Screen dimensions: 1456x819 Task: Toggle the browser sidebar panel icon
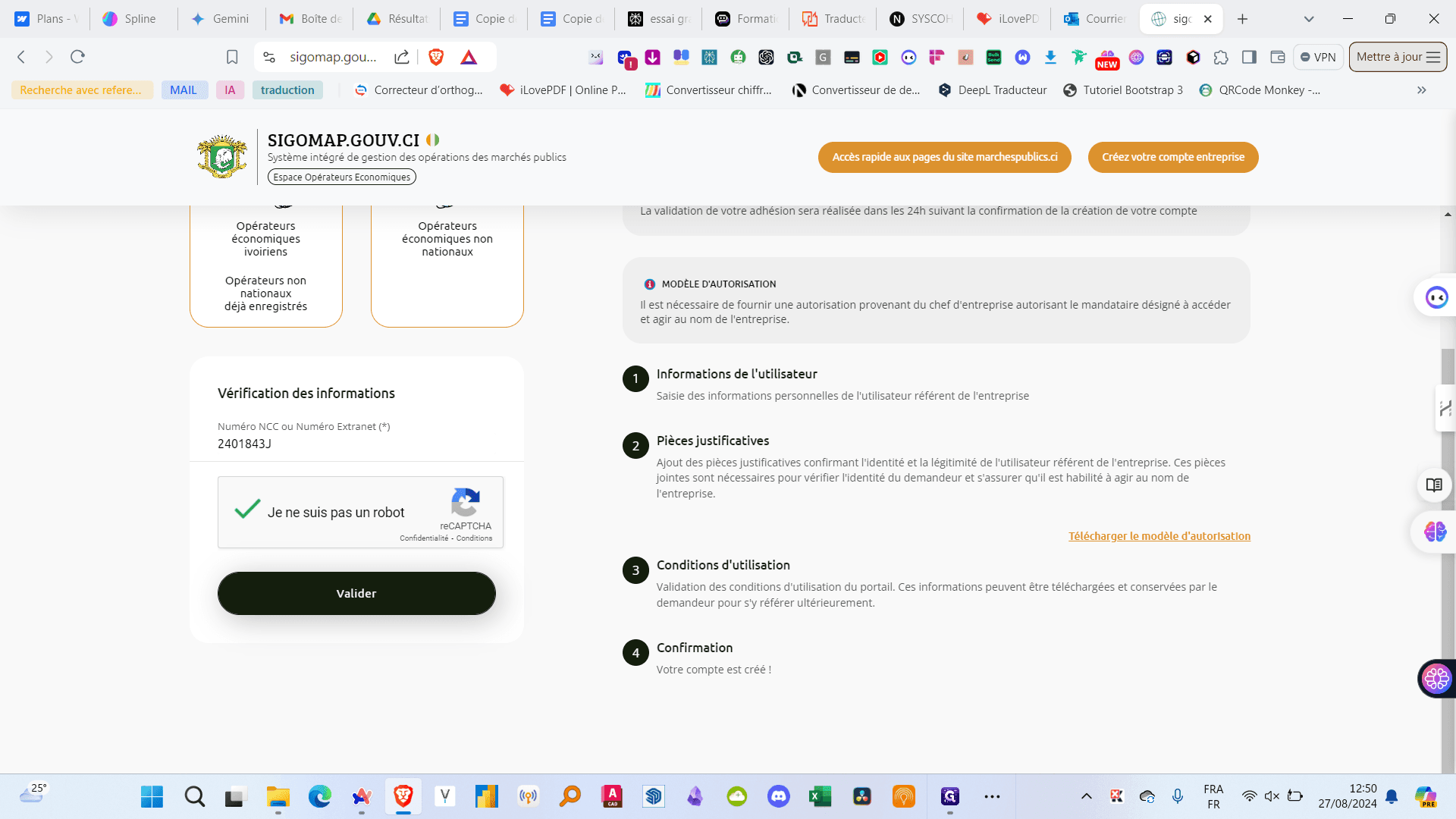[x=1249, y=57]
